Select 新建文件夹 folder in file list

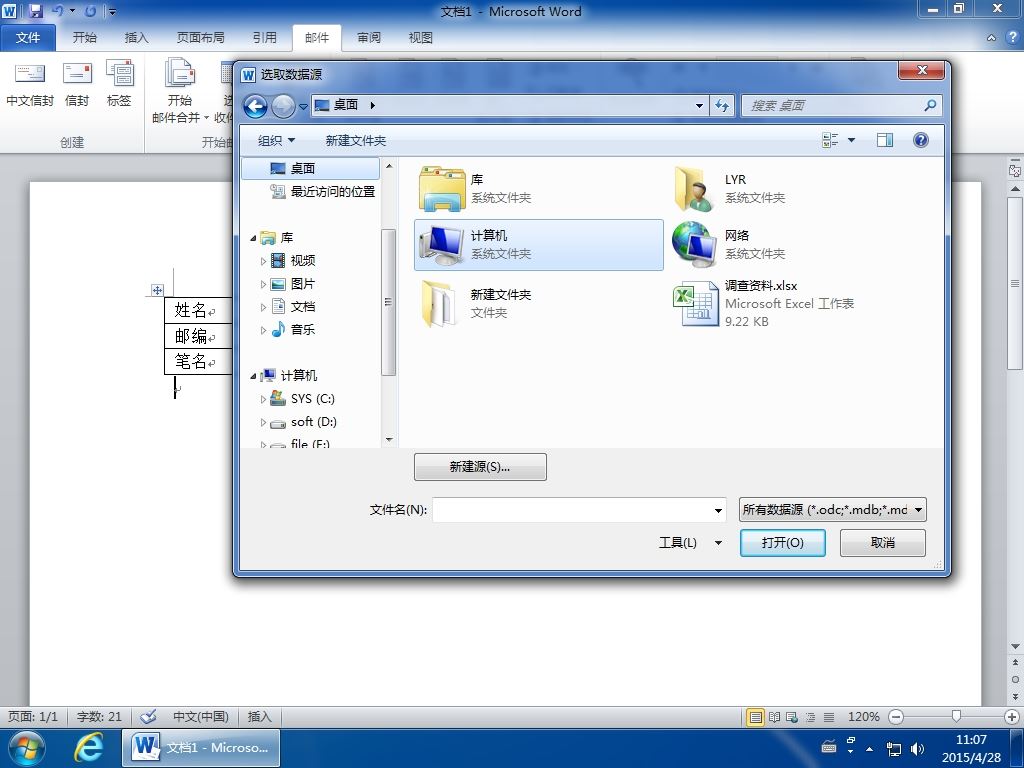click(539, 304)
